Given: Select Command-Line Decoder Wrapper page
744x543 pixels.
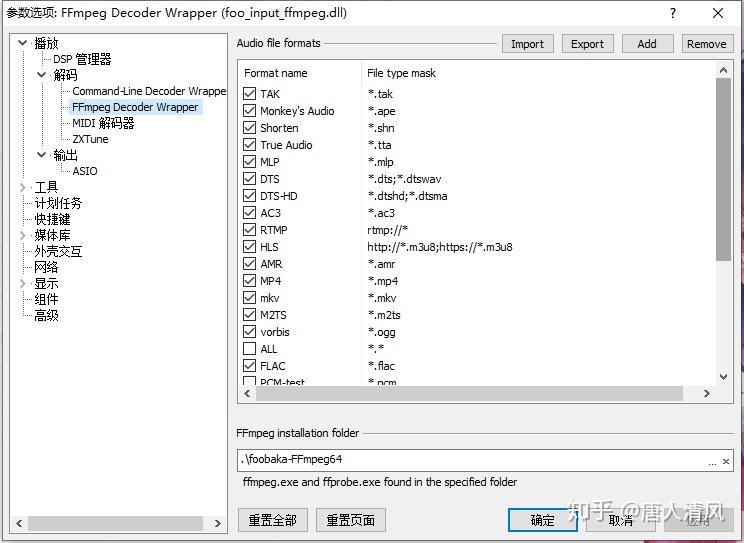Looking at the screenshot, I should pyautogui.click(x=149, y=91).
